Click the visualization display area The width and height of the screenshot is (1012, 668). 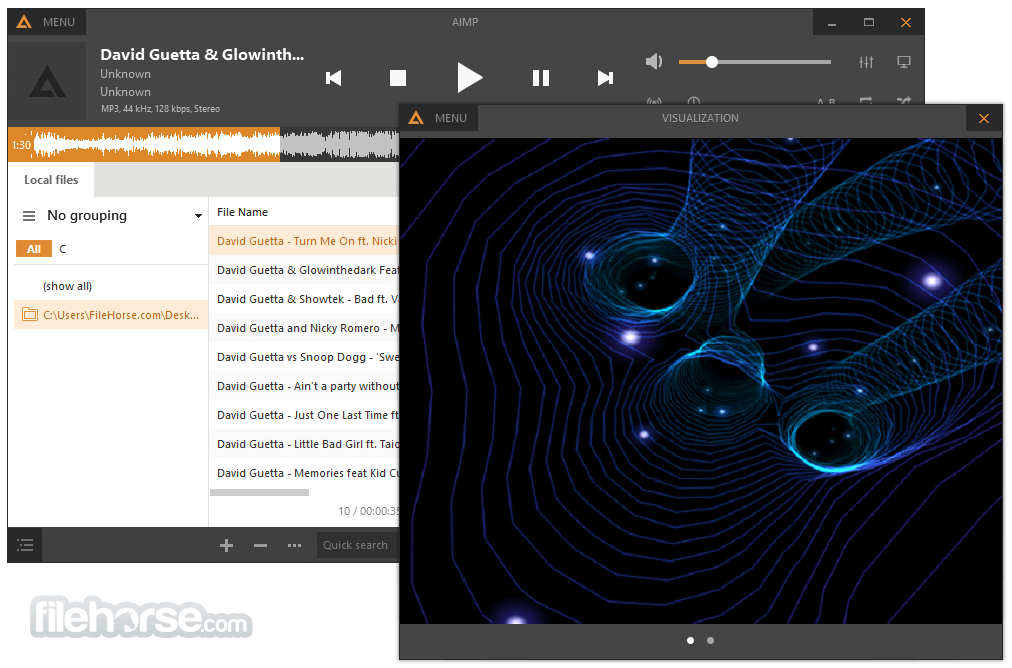pos(701,381)
